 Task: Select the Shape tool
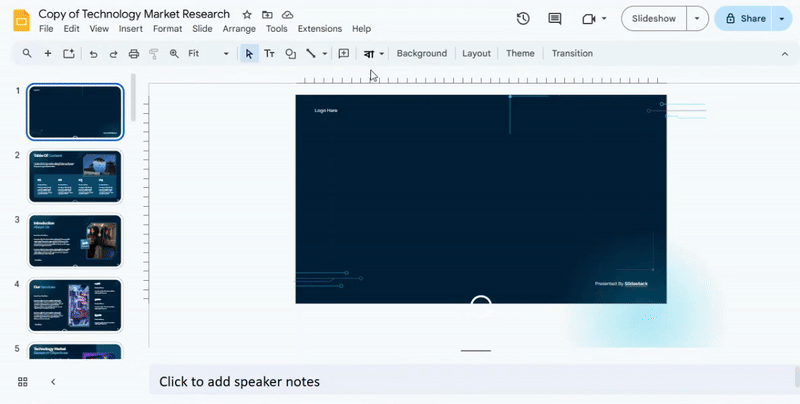coord(290,54)
